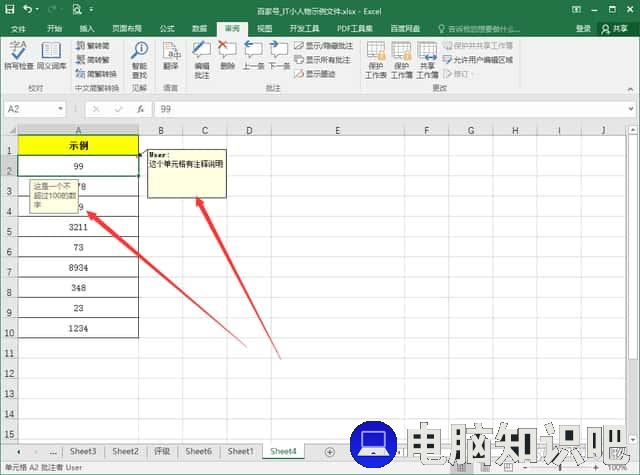The width and height of the screenshot is (640, 475).
Task: Click the 共享 share button
Action: pos(615,29)
